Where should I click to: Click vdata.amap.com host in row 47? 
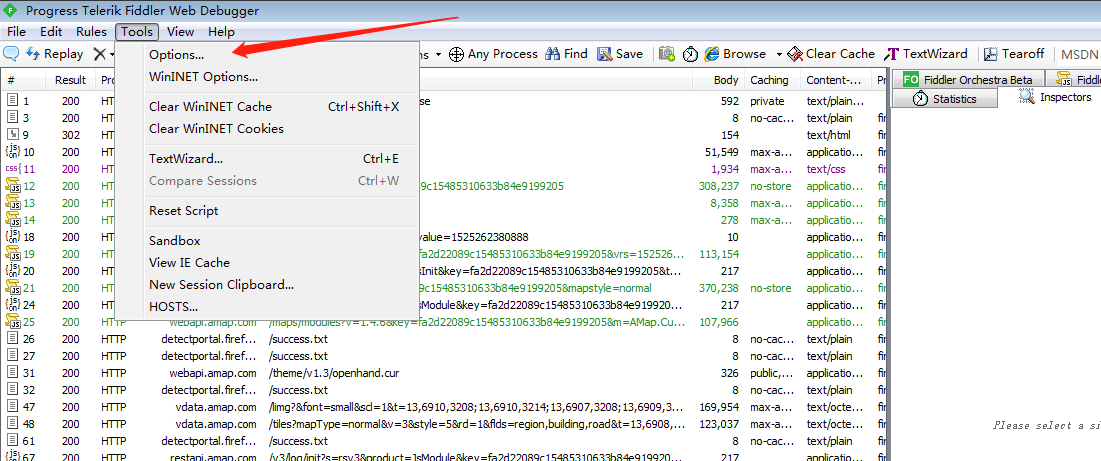click(x=216, y=407)
